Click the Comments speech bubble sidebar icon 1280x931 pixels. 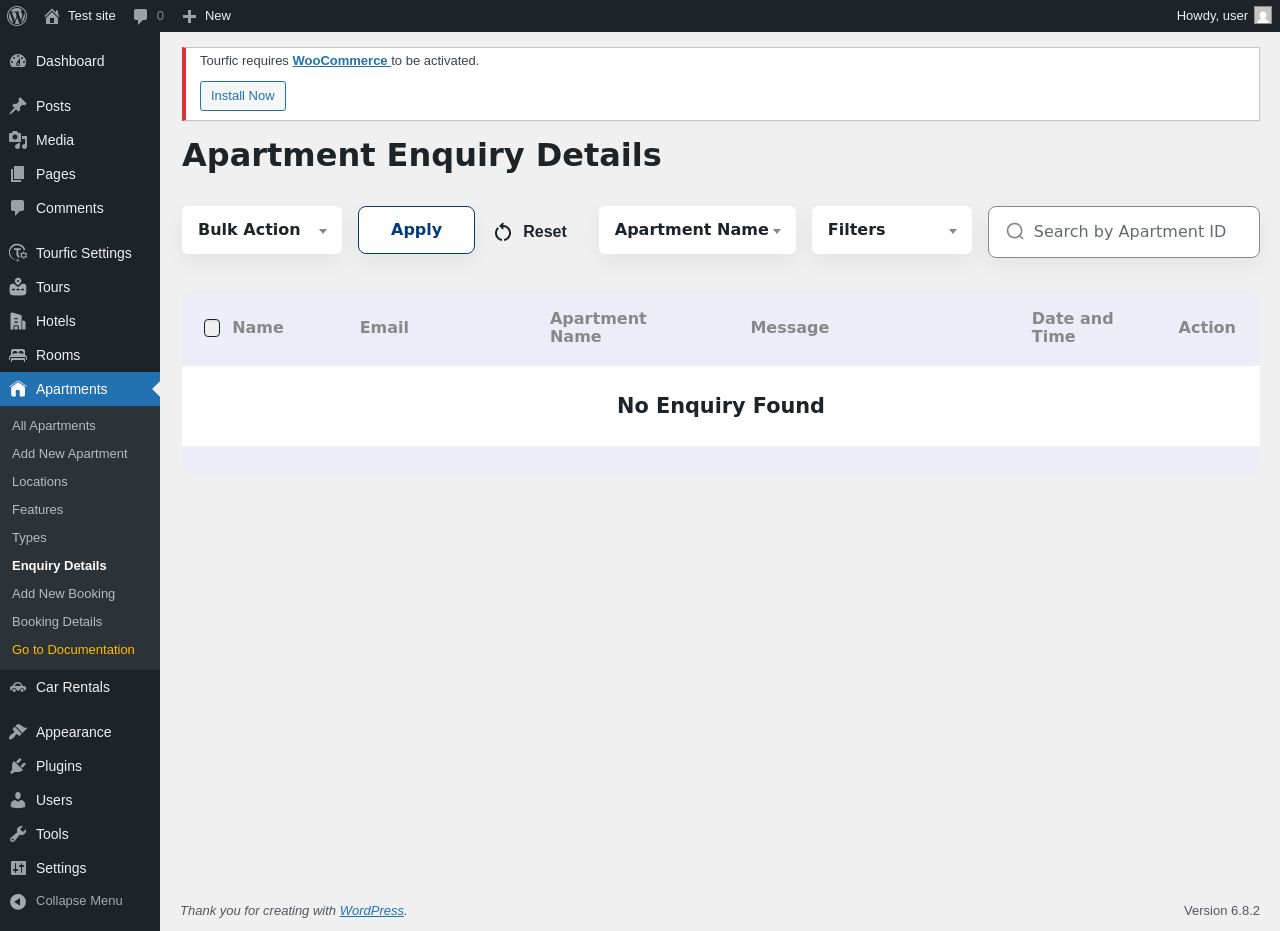pyautogui.click(x=18, y=208)
